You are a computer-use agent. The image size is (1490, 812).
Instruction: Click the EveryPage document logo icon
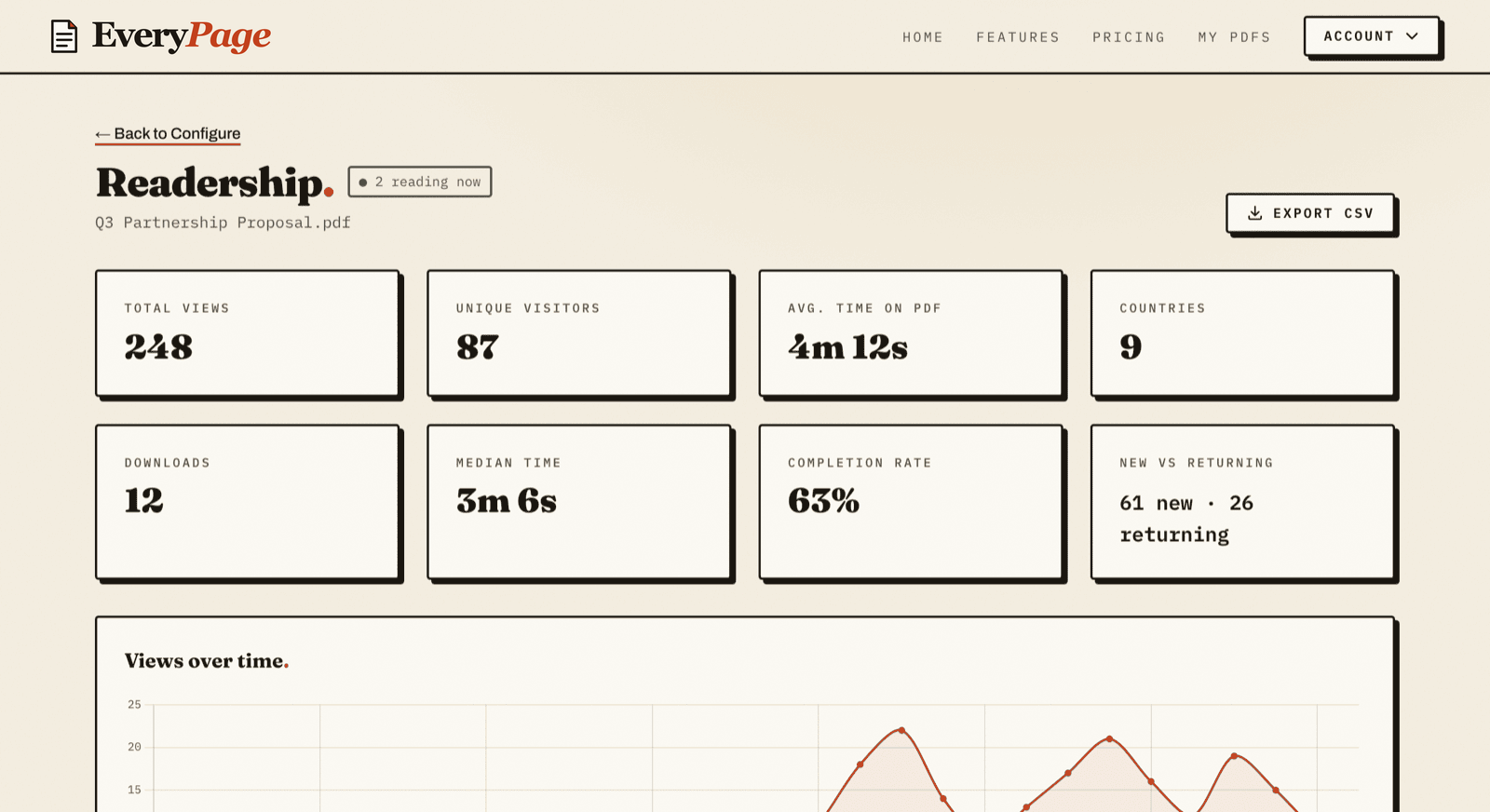[64, 36]
